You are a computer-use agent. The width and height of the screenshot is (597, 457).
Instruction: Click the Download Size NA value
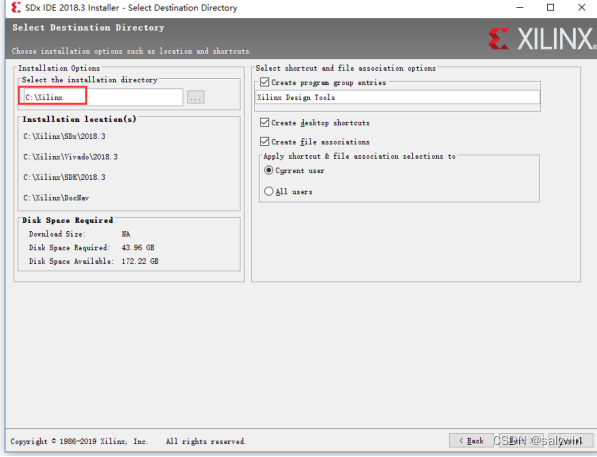[x=126, y=234]
